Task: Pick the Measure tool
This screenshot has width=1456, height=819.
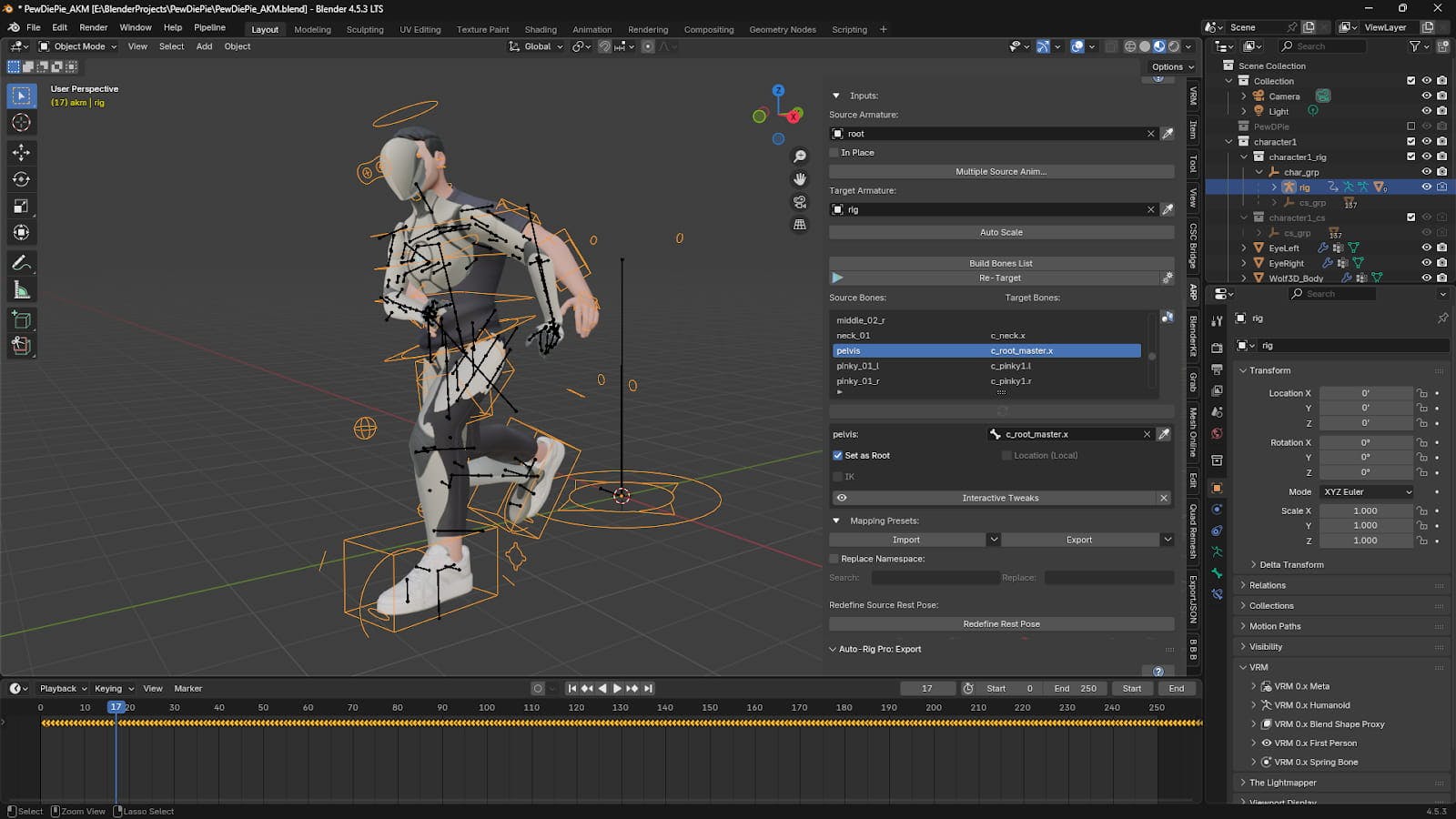Action: click(x=21, y=290)
